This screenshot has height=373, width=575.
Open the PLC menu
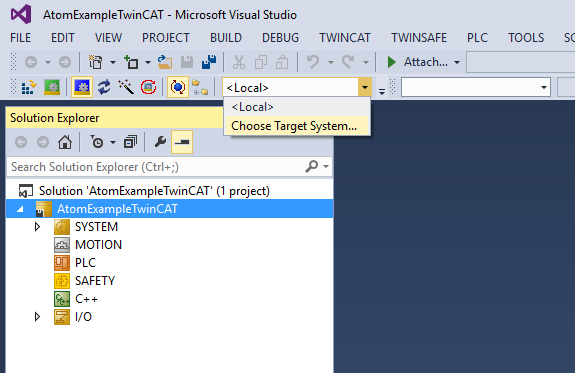coord(477,38)
